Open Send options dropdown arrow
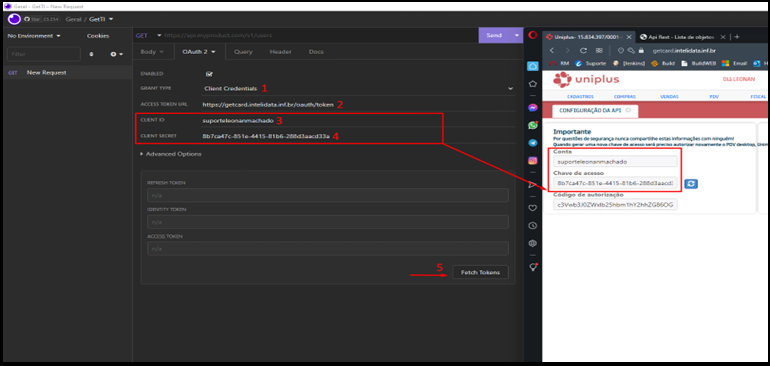This screenshot has width=770, height=366. click(516, 35)
